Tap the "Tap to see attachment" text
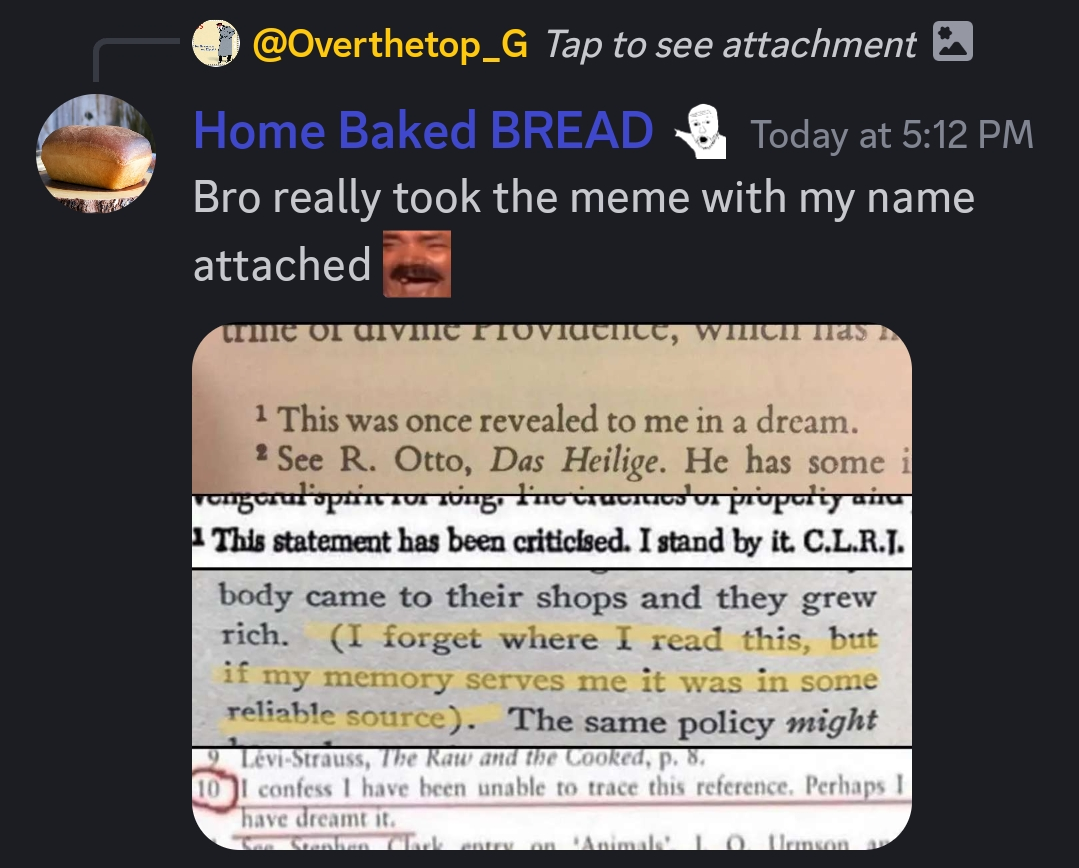1079x868 pixels. pos(731,45)
